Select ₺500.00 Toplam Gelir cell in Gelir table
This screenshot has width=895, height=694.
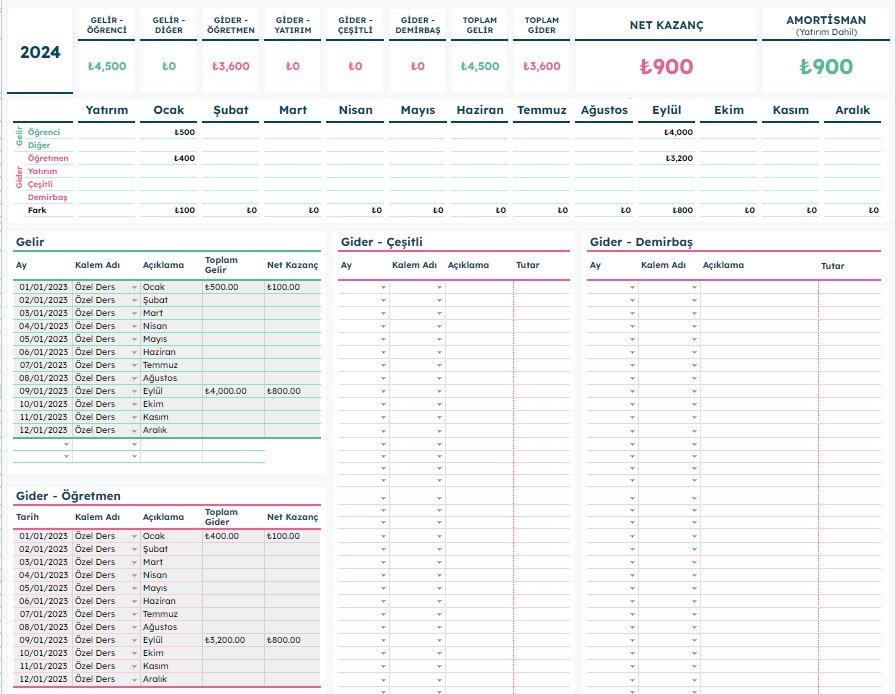(232, 287)
